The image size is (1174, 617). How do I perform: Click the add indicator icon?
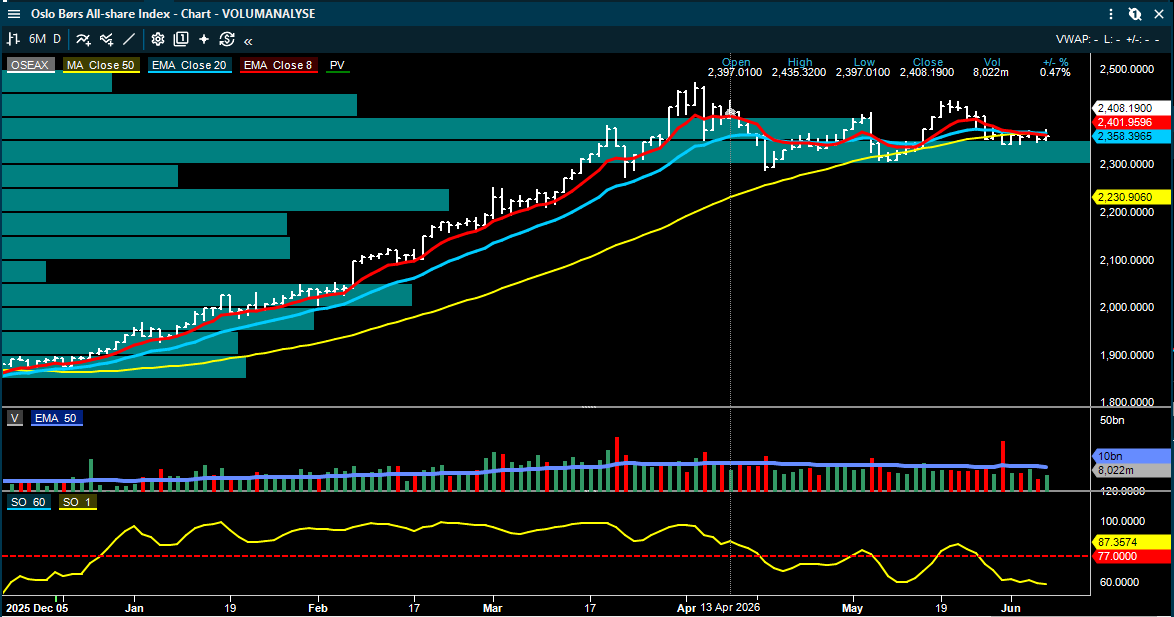[x=83, y=39]
